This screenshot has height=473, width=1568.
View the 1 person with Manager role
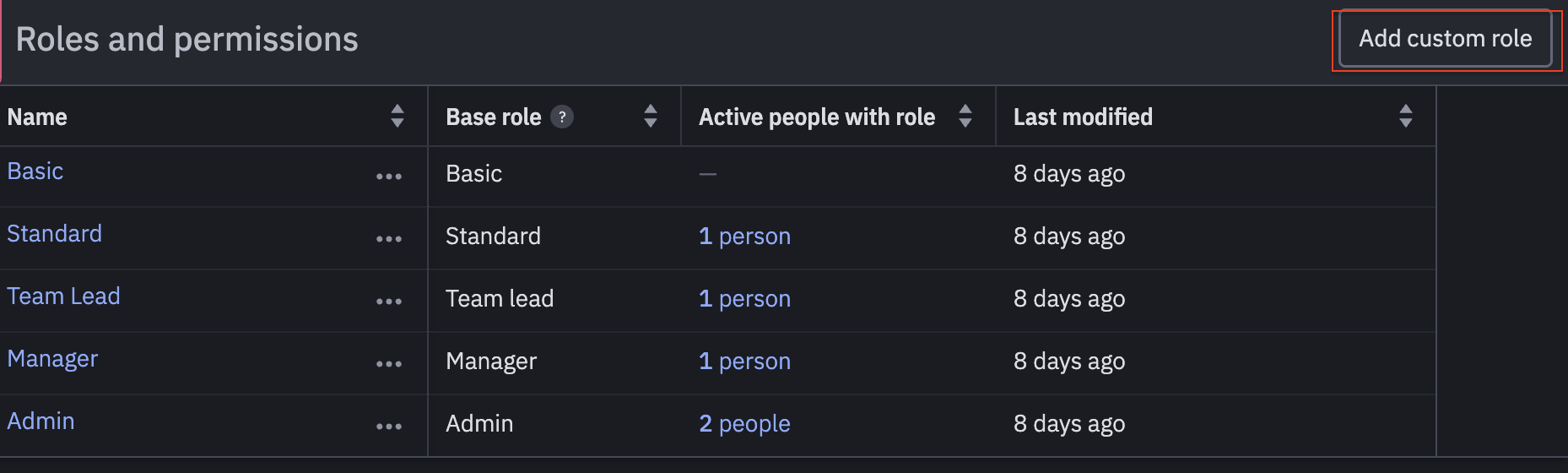click(x=745, y=362)
